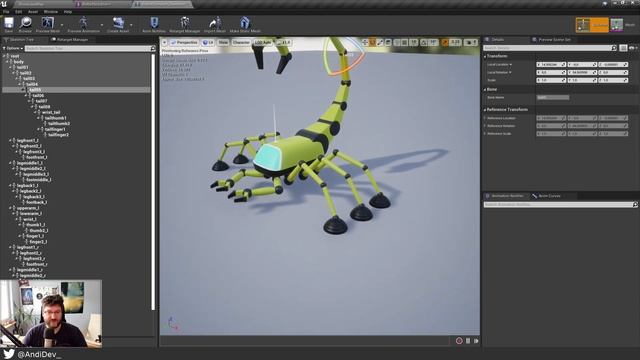Open the Skeleton Tree Options dropdown
The image size is (640, 360).
click(x=13, y=48)
